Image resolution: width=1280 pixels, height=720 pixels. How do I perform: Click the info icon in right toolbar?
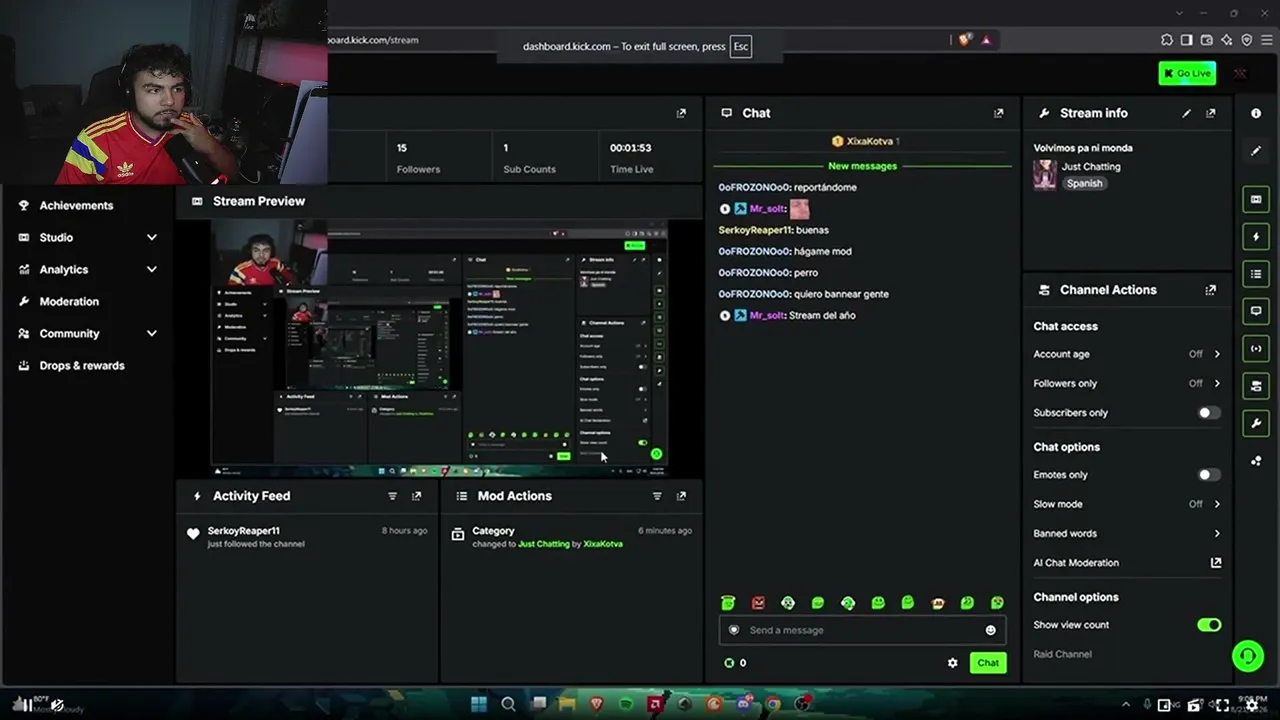tap(1256, 113)
